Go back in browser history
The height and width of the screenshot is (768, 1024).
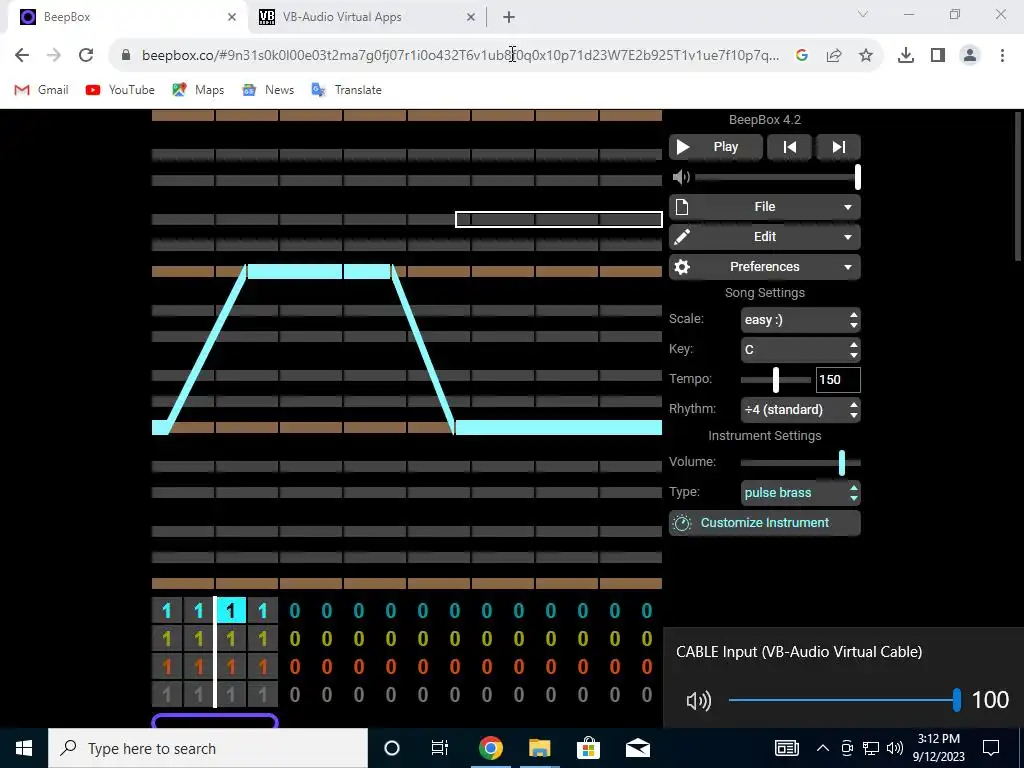22,56
